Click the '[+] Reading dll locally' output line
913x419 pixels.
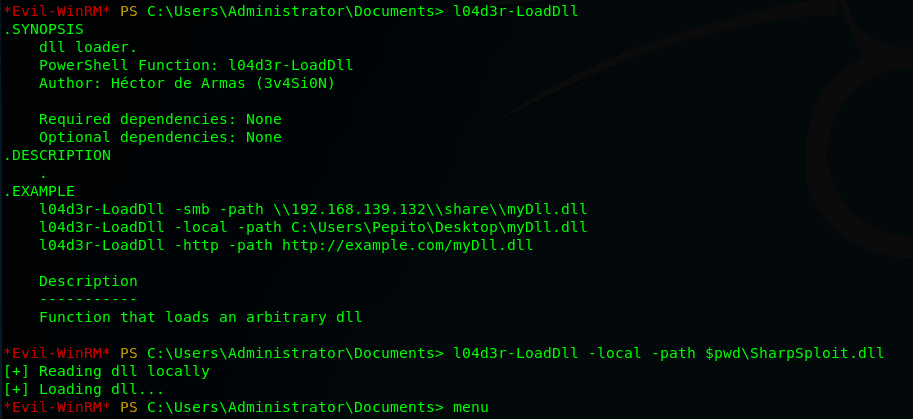[107, 371]
